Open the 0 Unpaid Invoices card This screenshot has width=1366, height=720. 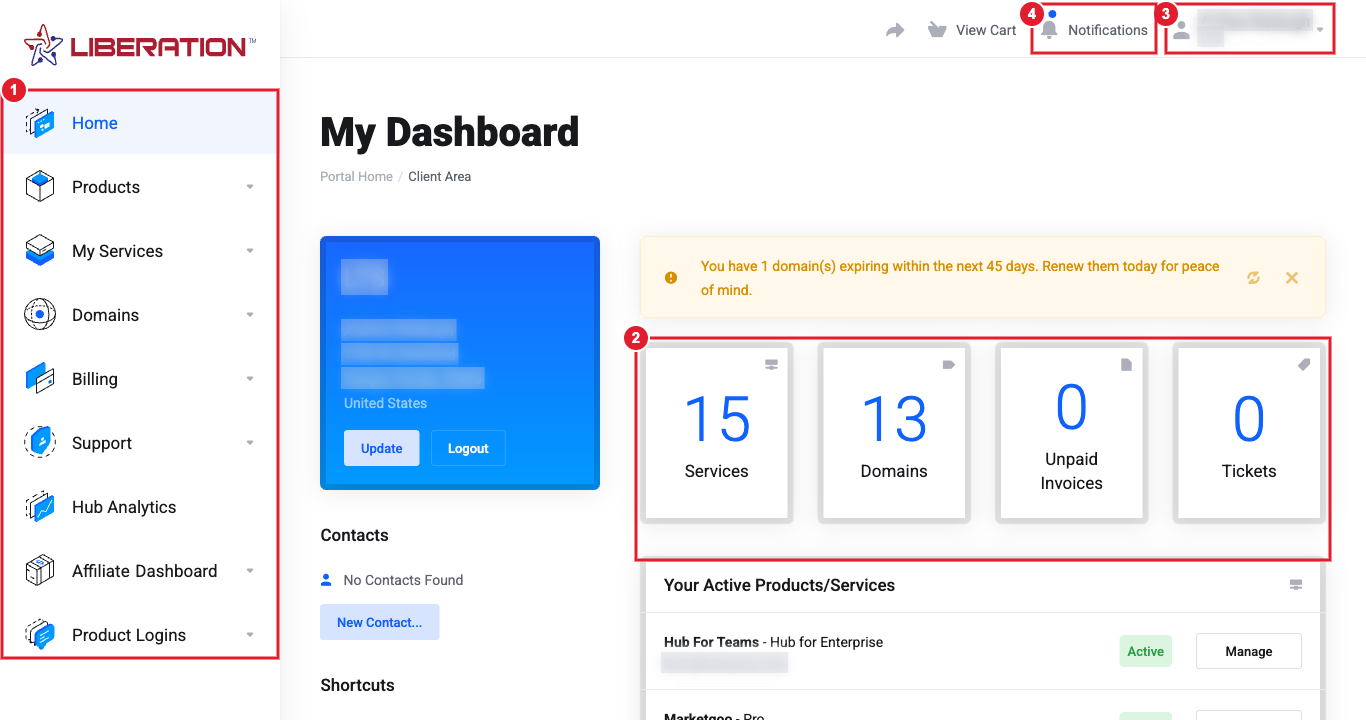point(1071,432)
